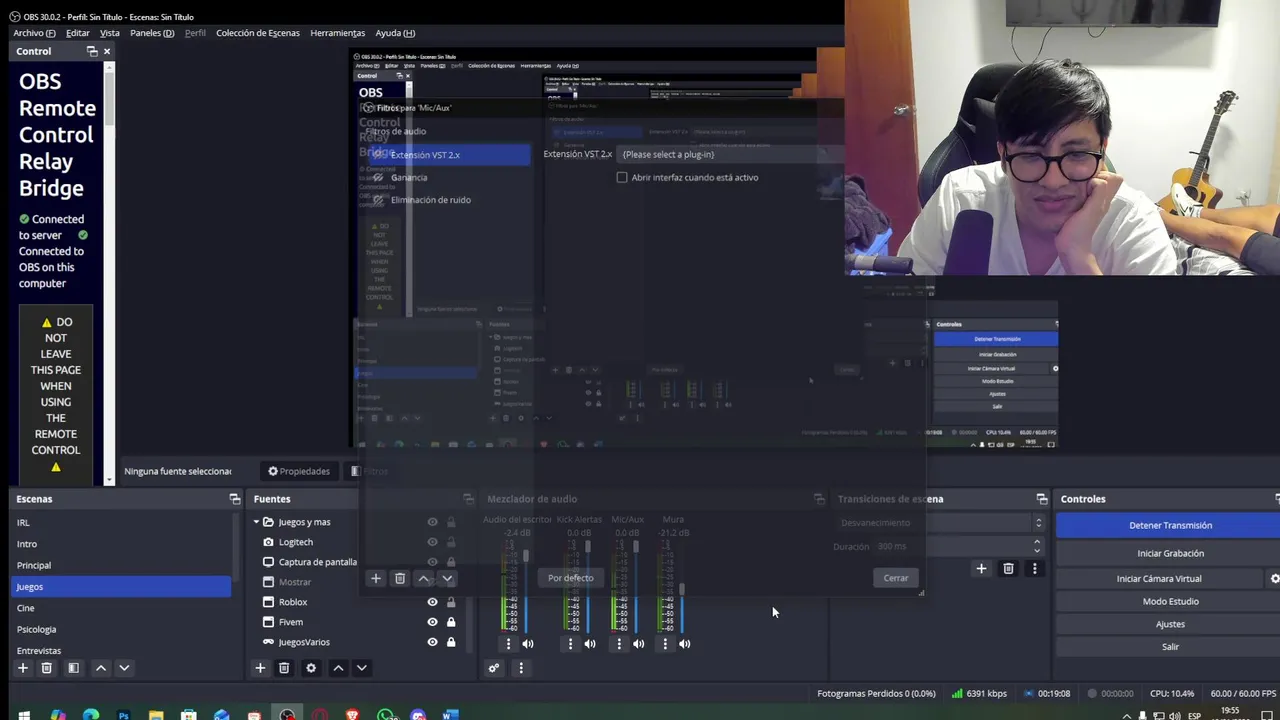The height and width of the screenshot is (720, 1280).
Task: Open Herramientas menu
Action: click(338, 33)
